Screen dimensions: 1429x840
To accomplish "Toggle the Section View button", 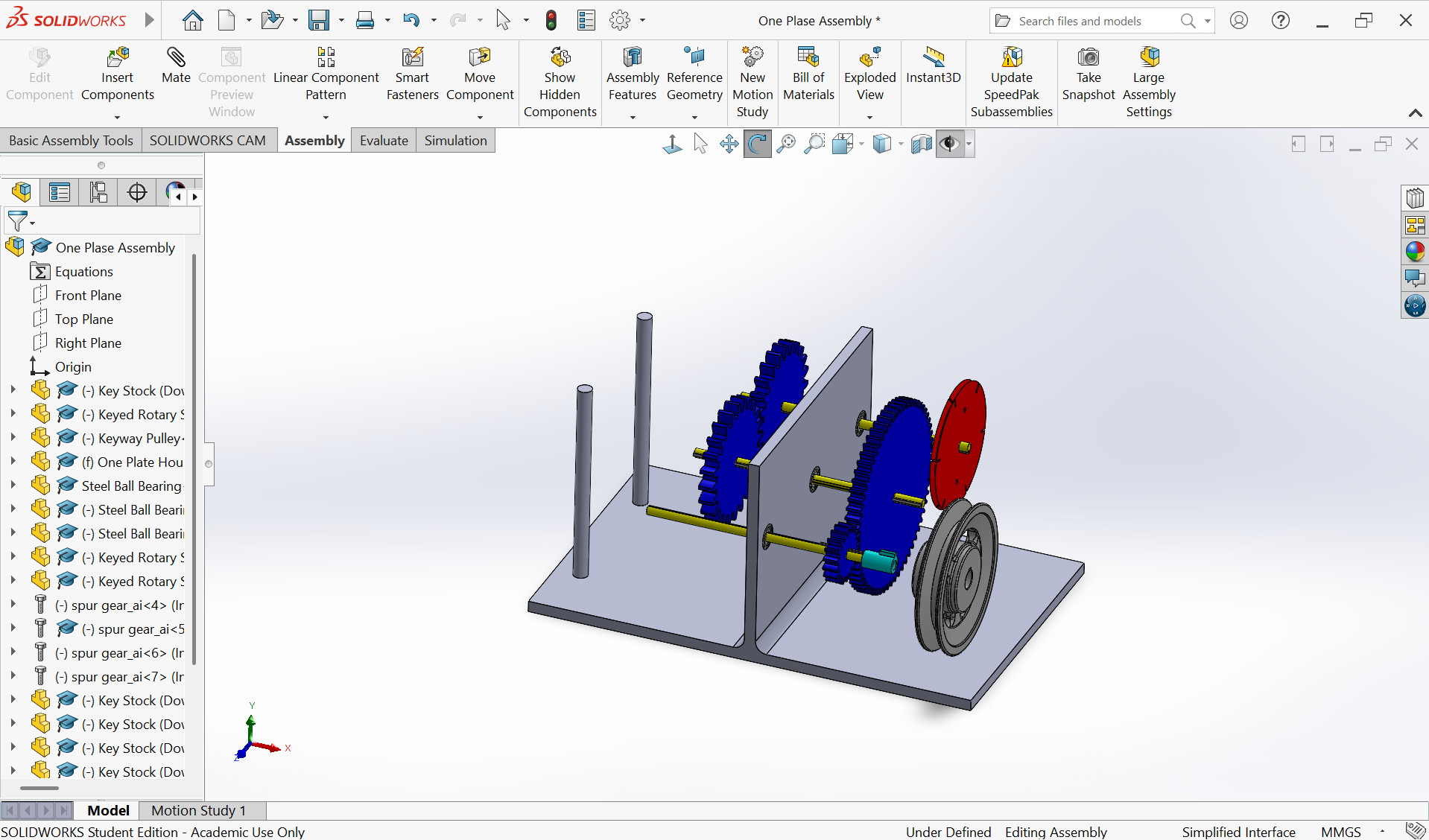I will [x=922, y=144].
